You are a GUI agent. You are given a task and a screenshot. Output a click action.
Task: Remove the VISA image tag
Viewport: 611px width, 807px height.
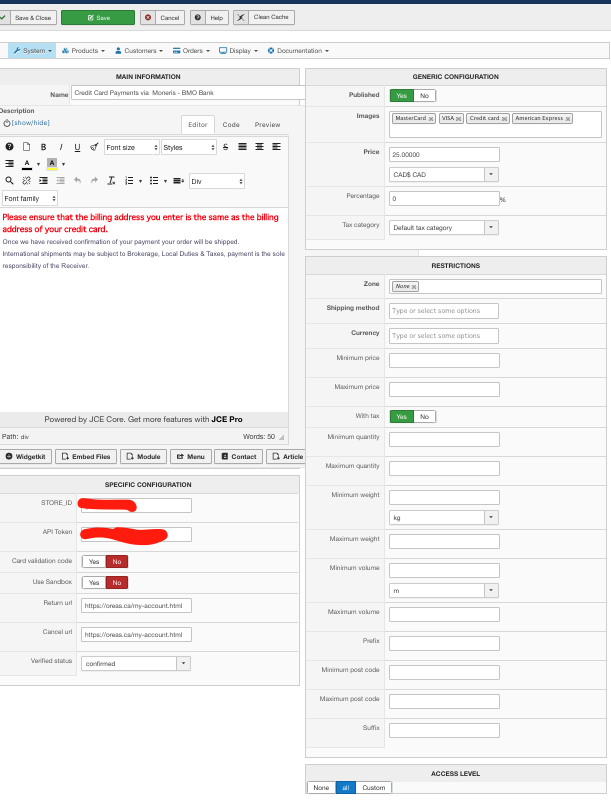[458, 119]
